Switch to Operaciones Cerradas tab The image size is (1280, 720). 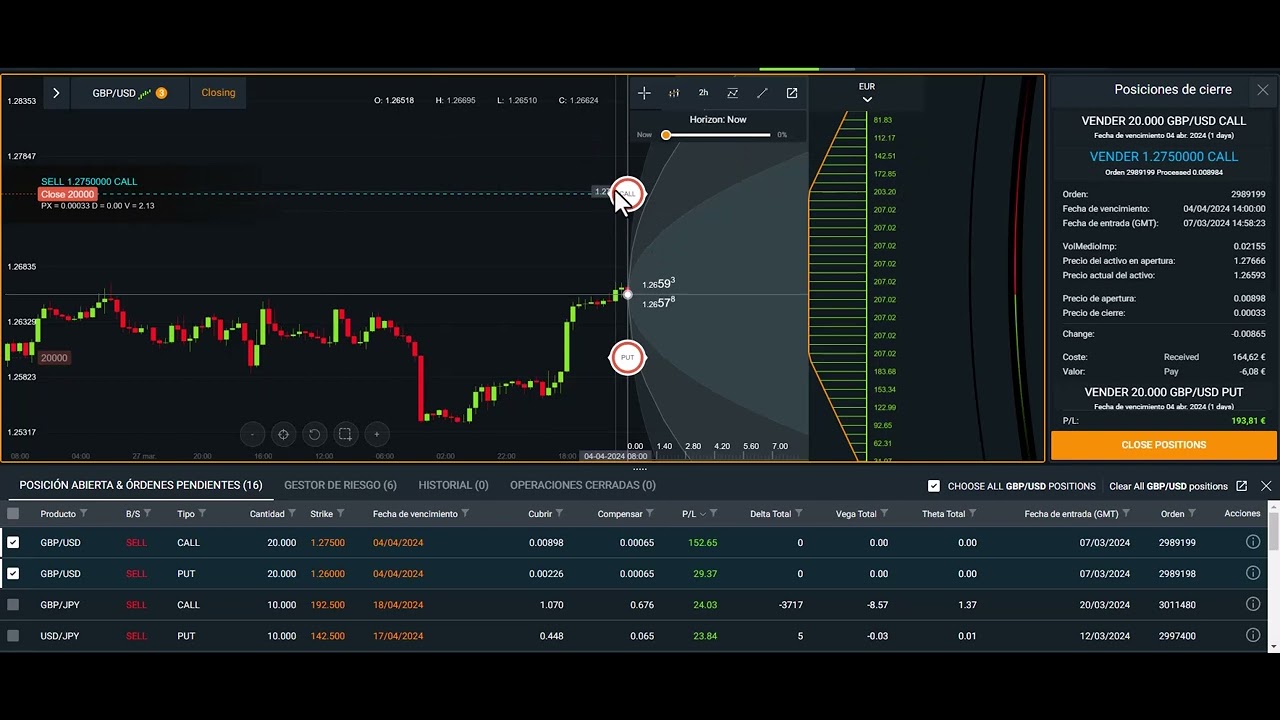(583, 485)
